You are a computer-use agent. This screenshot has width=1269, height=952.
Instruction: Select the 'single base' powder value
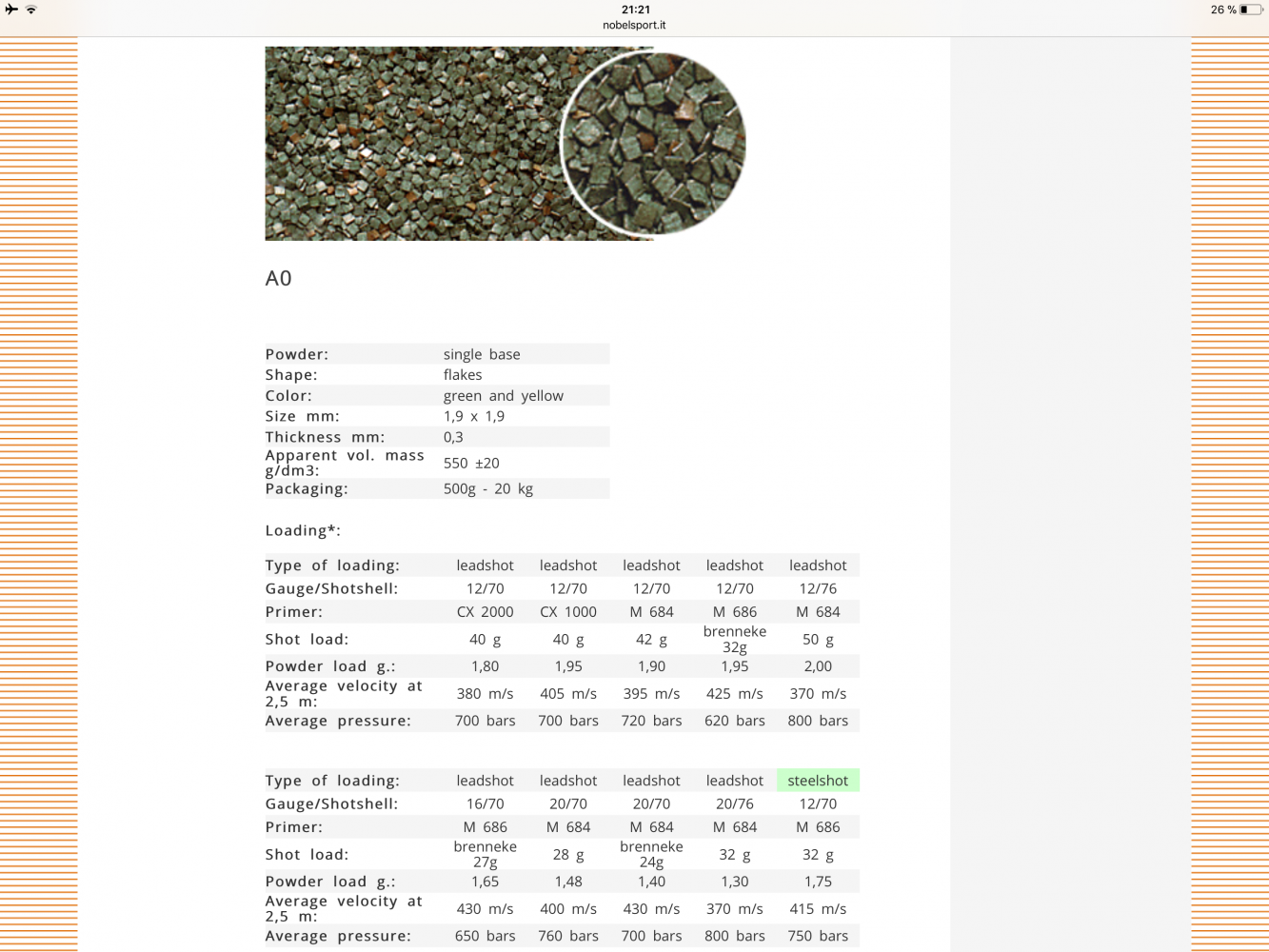click(x=482, y=354)
